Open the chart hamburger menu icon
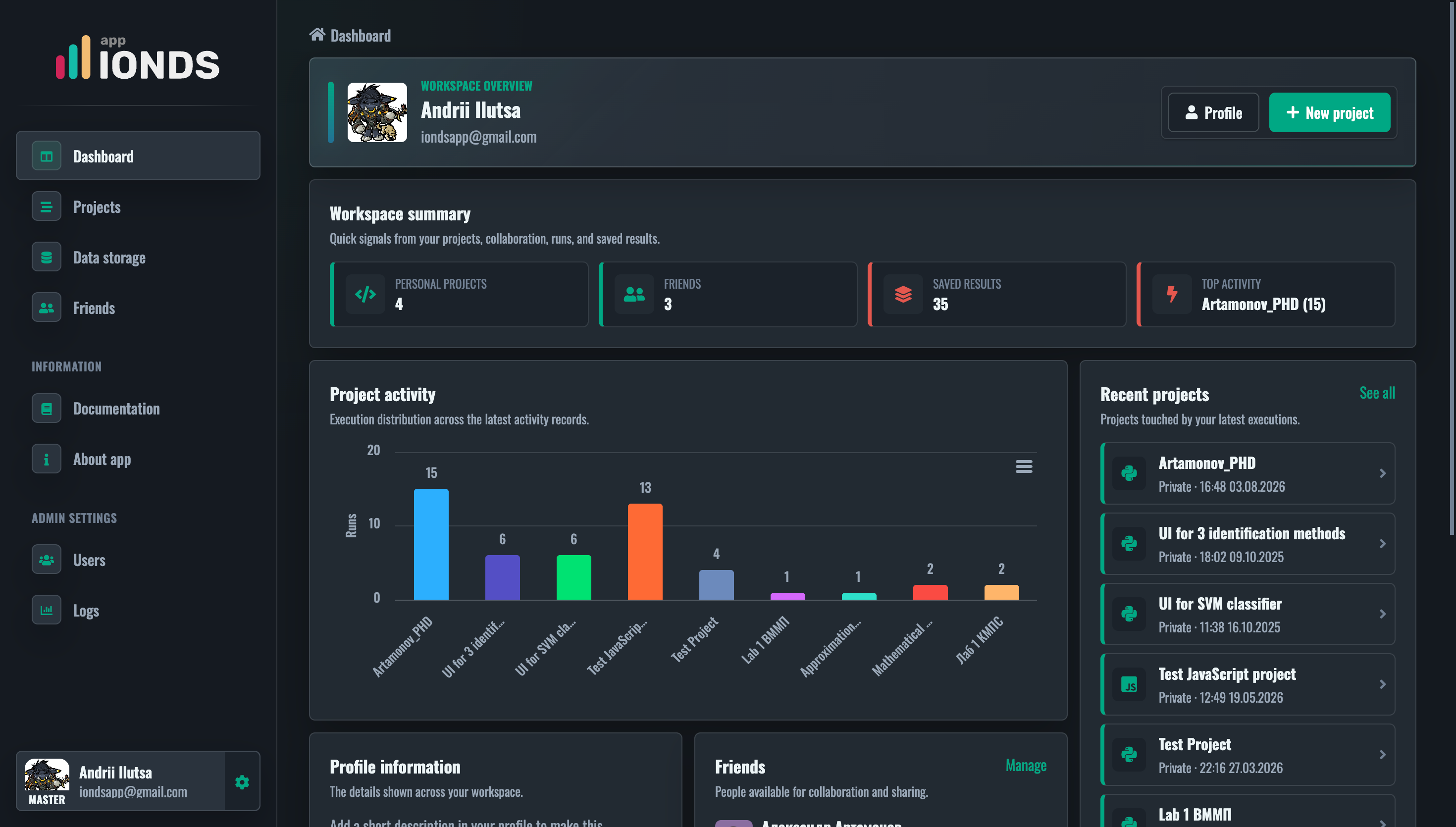 click(1023, 466)
